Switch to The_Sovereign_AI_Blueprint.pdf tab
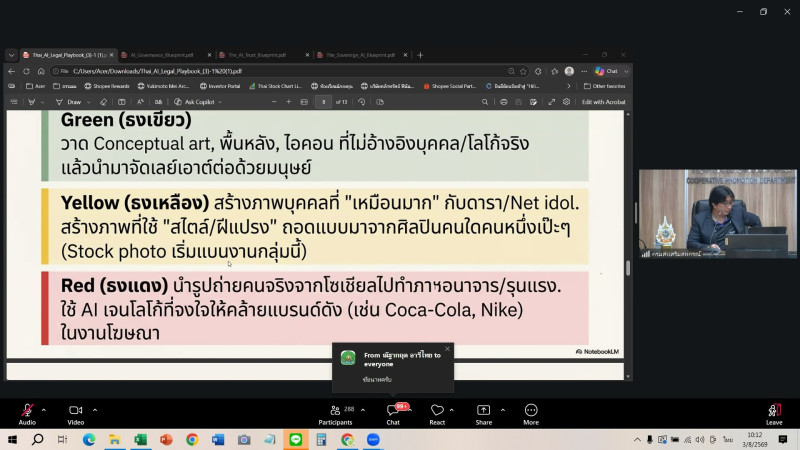This screenshot has height=450, width=800. 360,55
